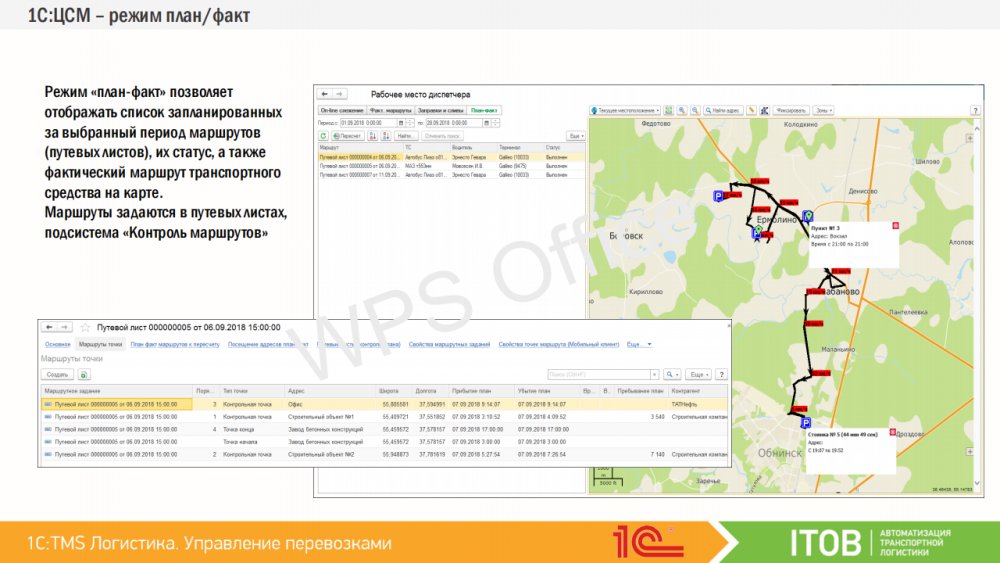Click the map help question mark icon
Viewport: 1000px width, 563px height.
974,110
